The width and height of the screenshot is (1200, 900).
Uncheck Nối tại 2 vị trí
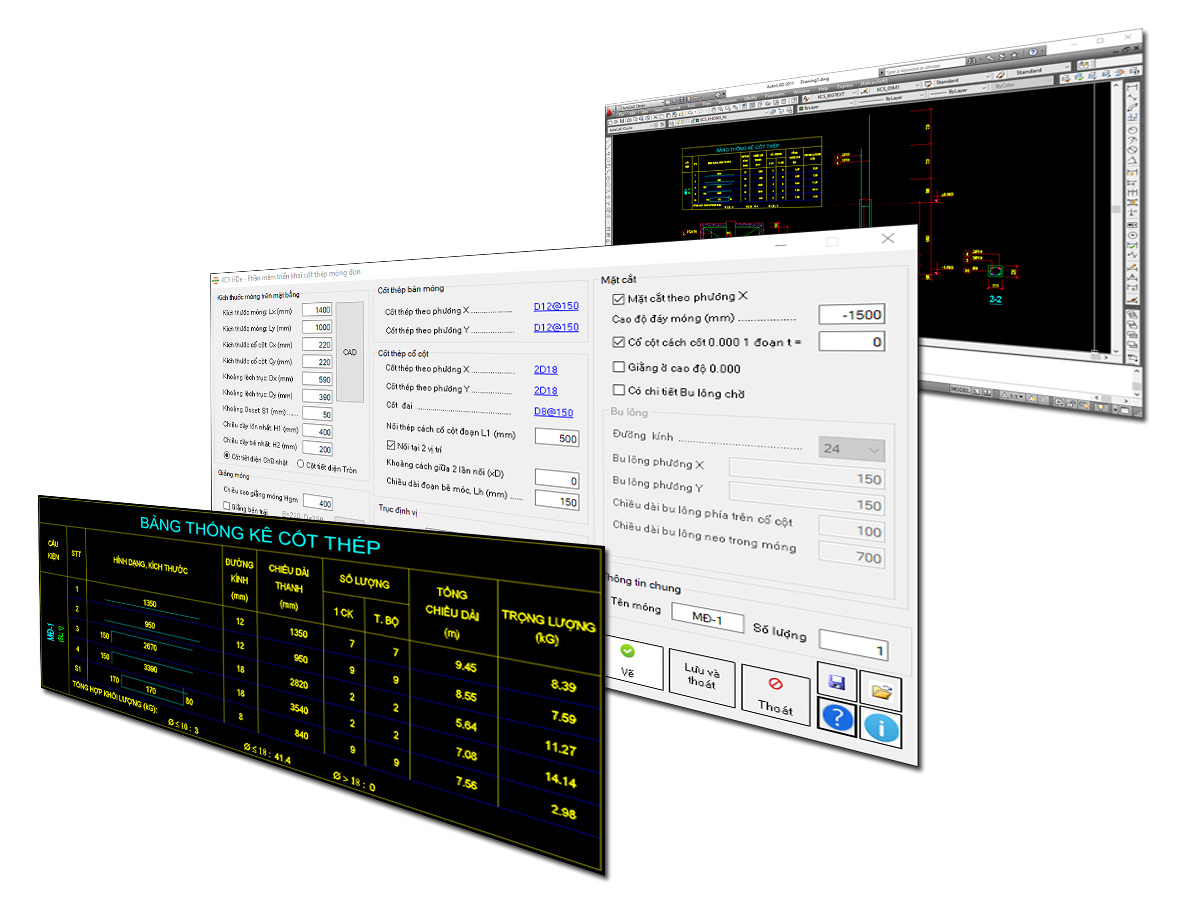[391, 444]
